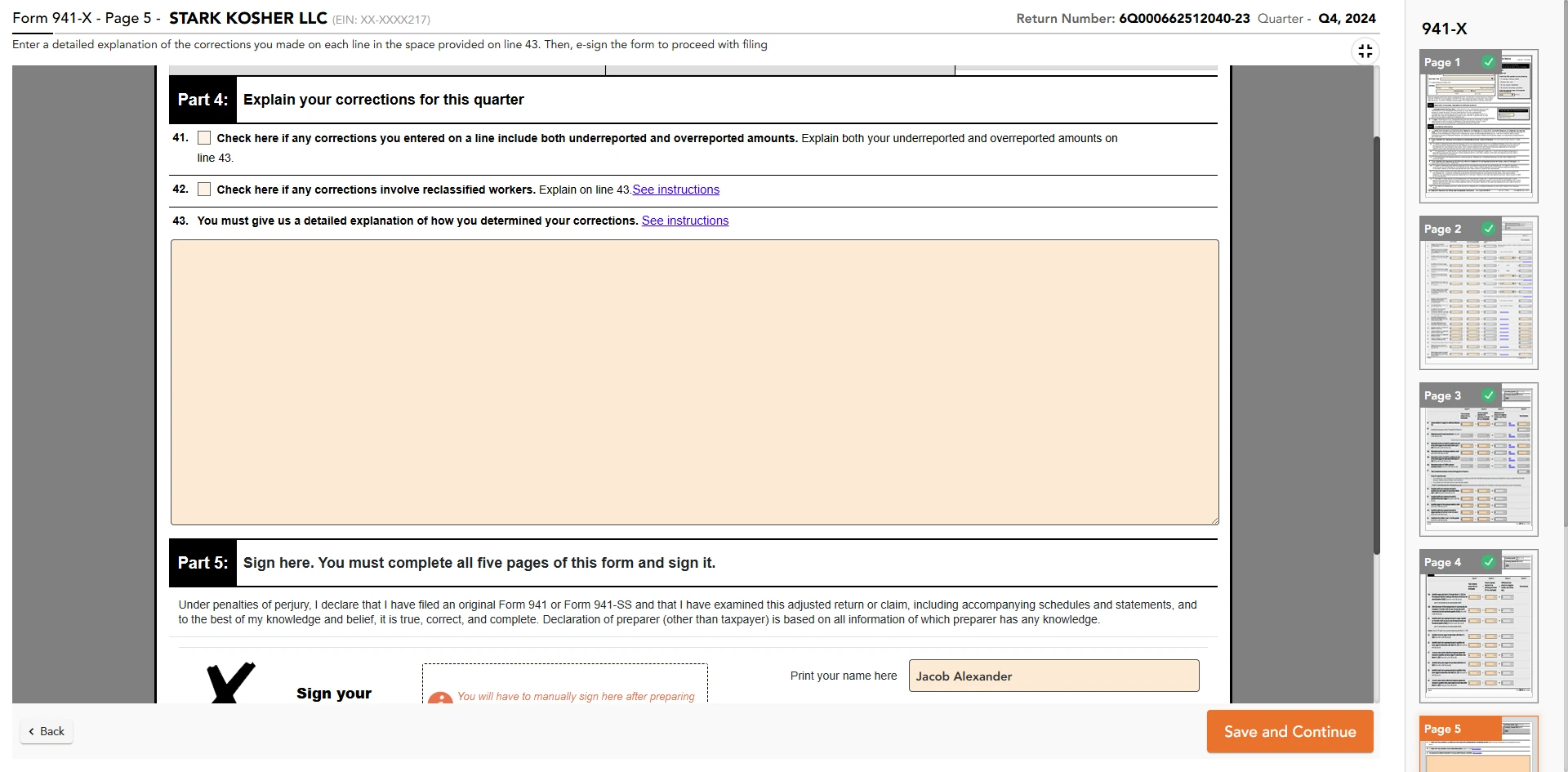Viewport: 1568px width, 772px height.
Task: Open See instructions link on line 43
Action: (x=685, y=221)
